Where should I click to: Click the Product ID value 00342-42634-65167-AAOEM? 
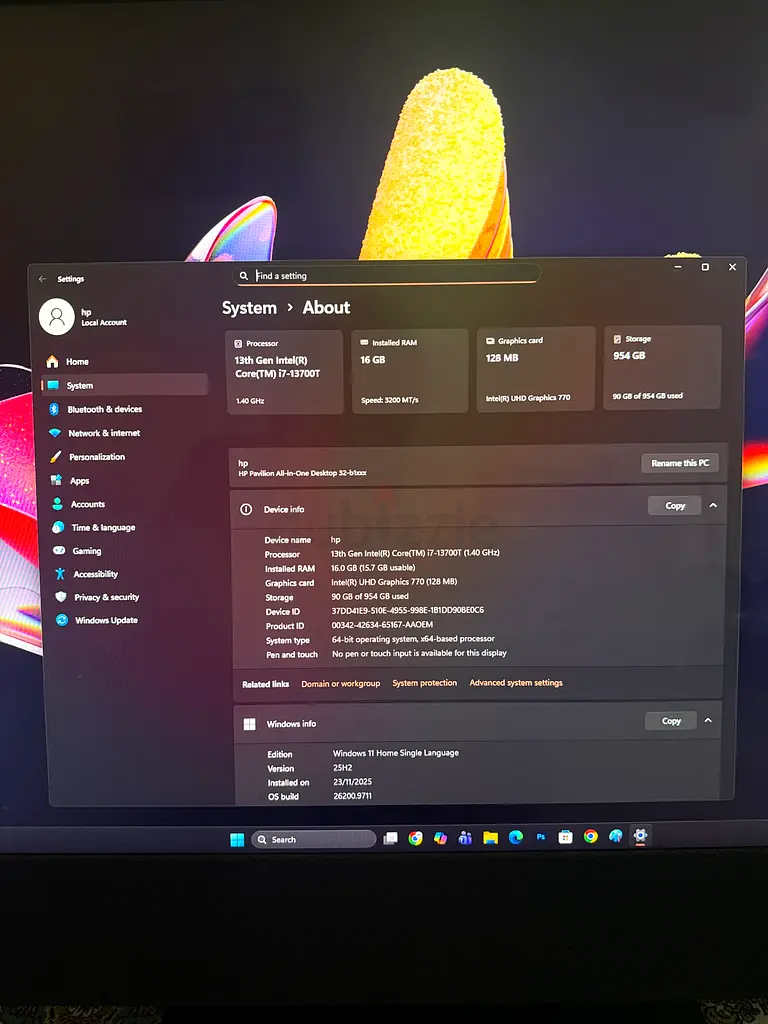[382, 624]
